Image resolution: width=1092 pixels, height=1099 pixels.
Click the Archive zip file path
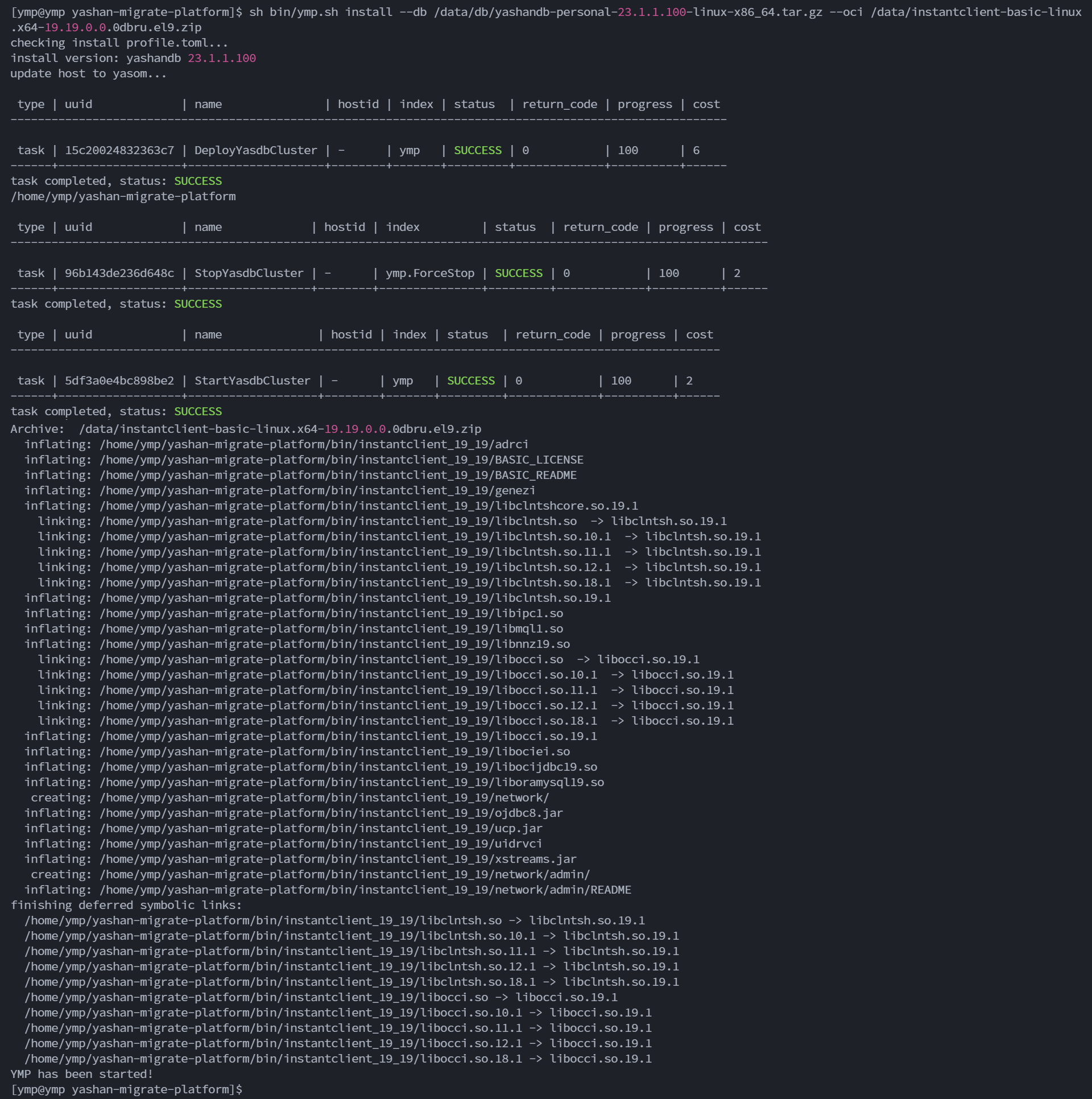(280, 429)
